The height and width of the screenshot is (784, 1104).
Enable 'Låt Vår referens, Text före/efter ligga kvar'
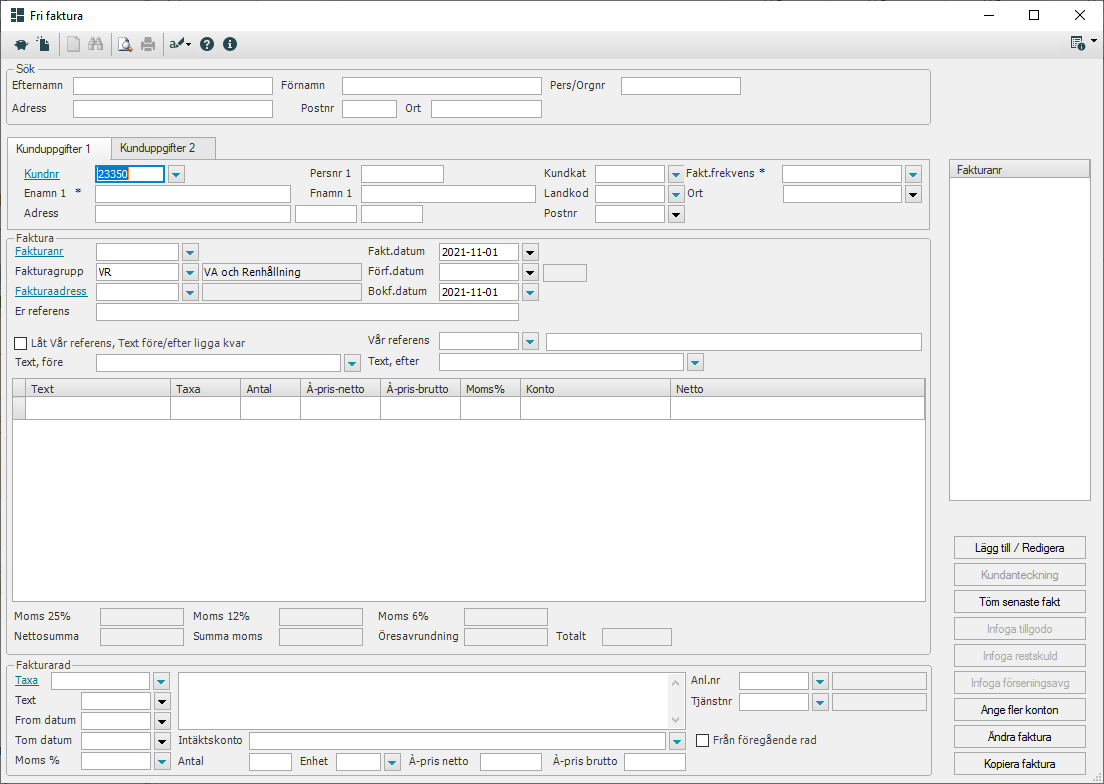point(21,343)
